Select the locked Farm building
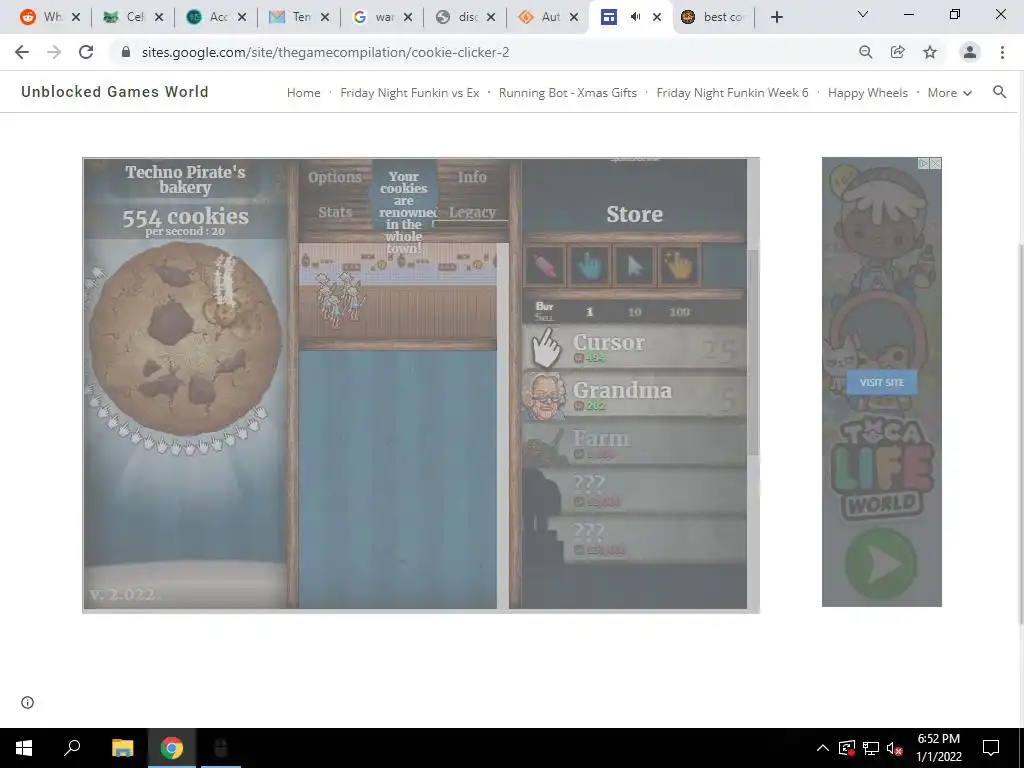This screenshot has width=1024, height=768. 635,443
